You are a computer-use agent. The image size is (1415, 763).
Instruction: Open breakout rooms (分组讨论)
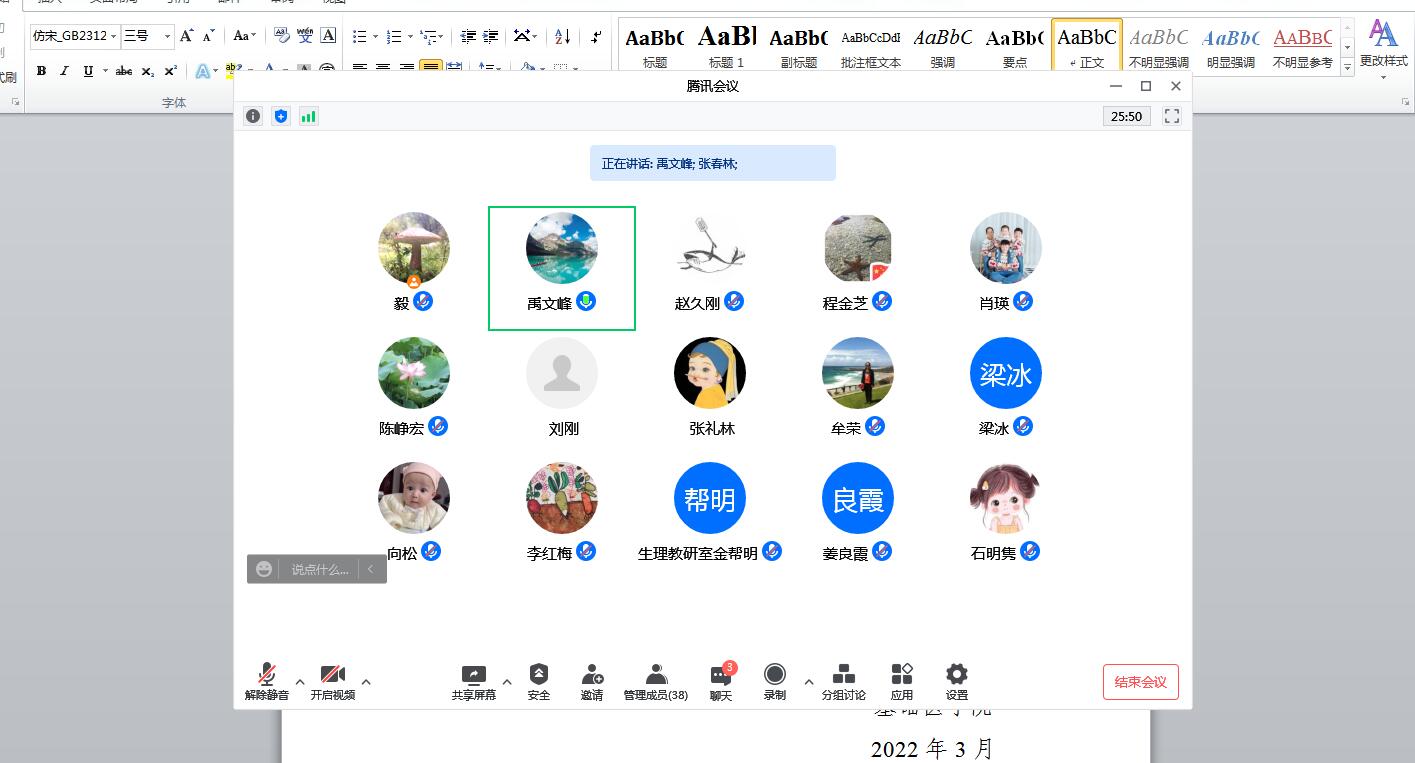(x=843, y=675)
